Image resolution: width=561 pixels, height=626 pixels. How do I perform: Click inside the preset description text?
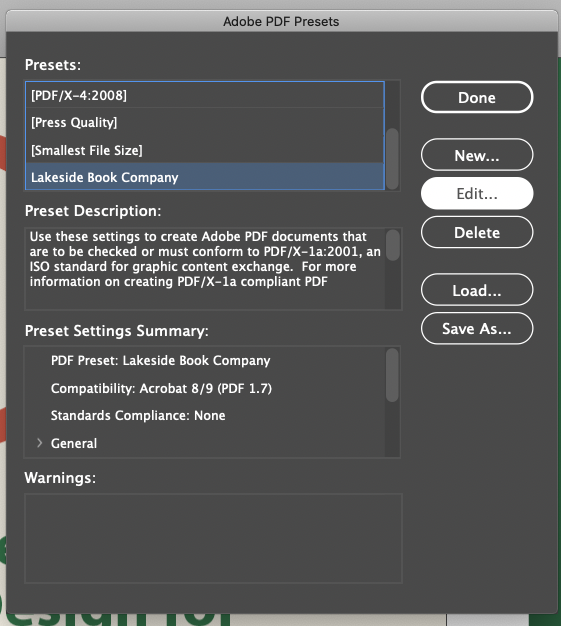coord(205,259)
